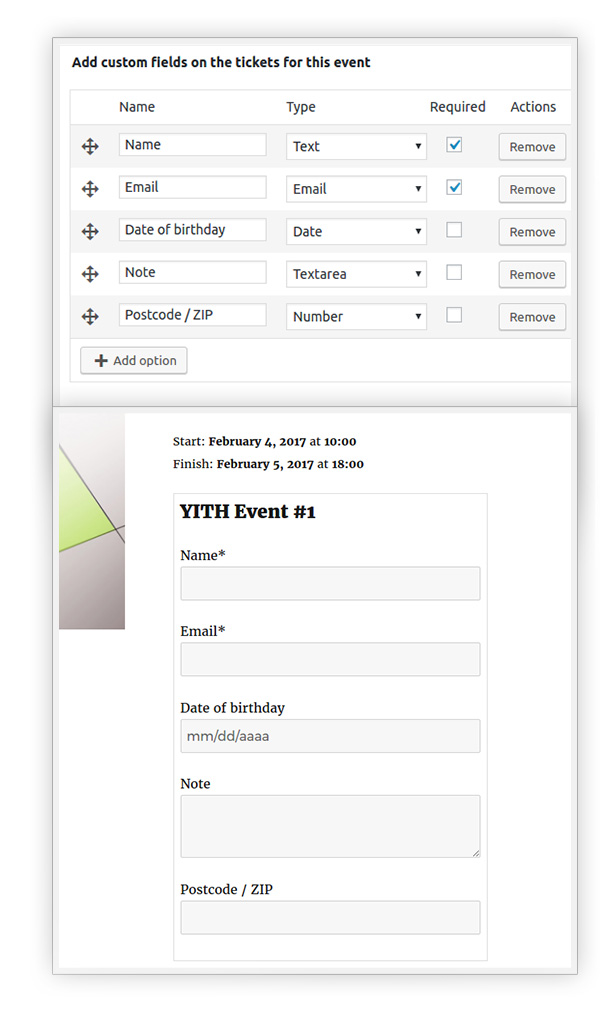
Task: Open the Number type dropdown
Action: tap(356, 317)
